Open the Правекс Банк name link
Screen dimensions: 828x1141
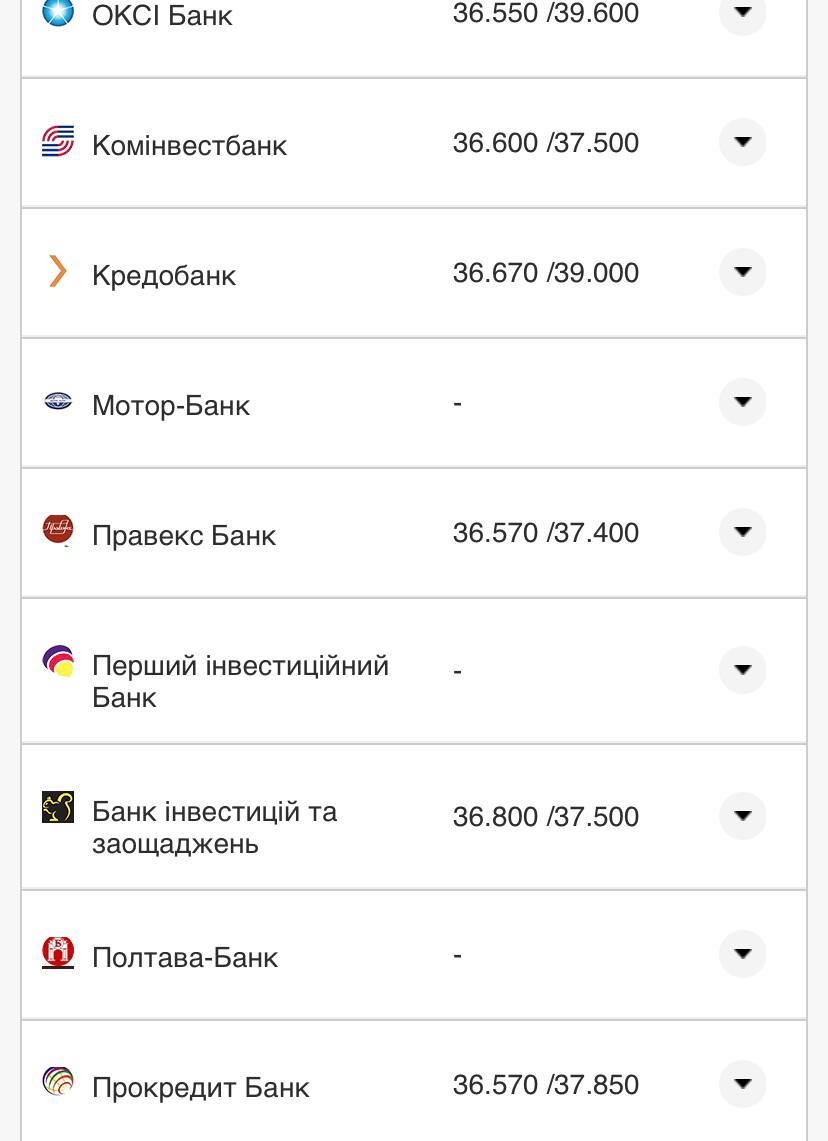click(184, 535)
